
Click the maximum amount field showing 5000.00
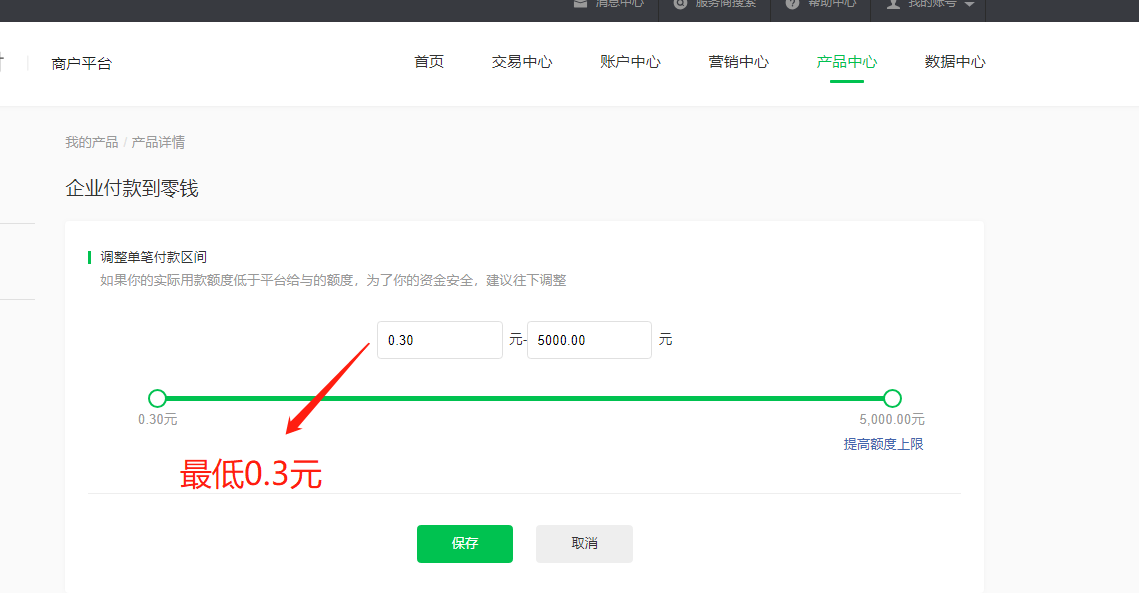tap(589, 340)
